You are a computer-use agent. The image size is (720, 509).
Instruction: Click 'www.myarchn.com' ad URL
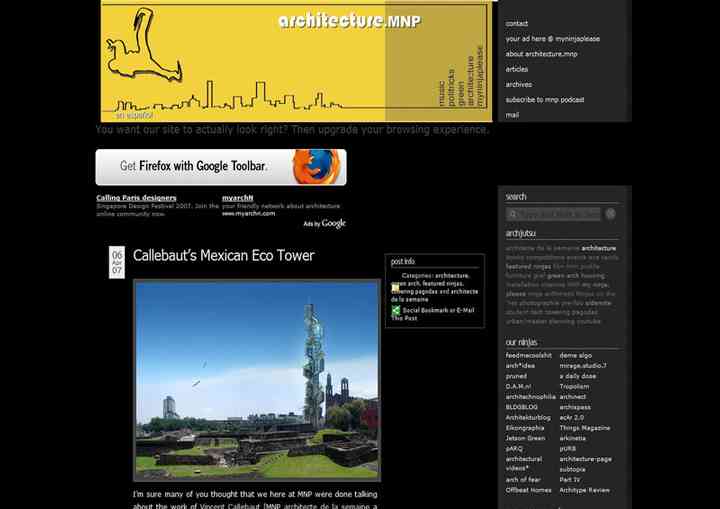click(248, 214)
